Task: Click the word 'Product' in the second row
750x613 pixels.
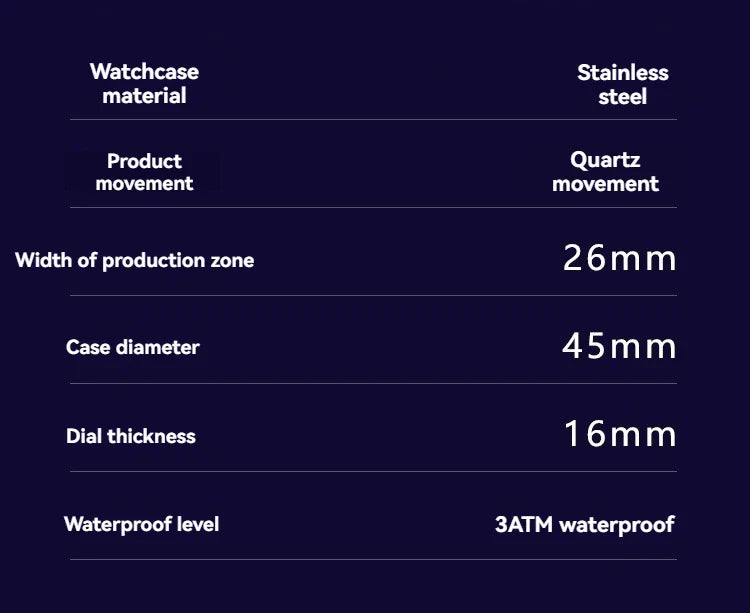Action: click(144, 161)
